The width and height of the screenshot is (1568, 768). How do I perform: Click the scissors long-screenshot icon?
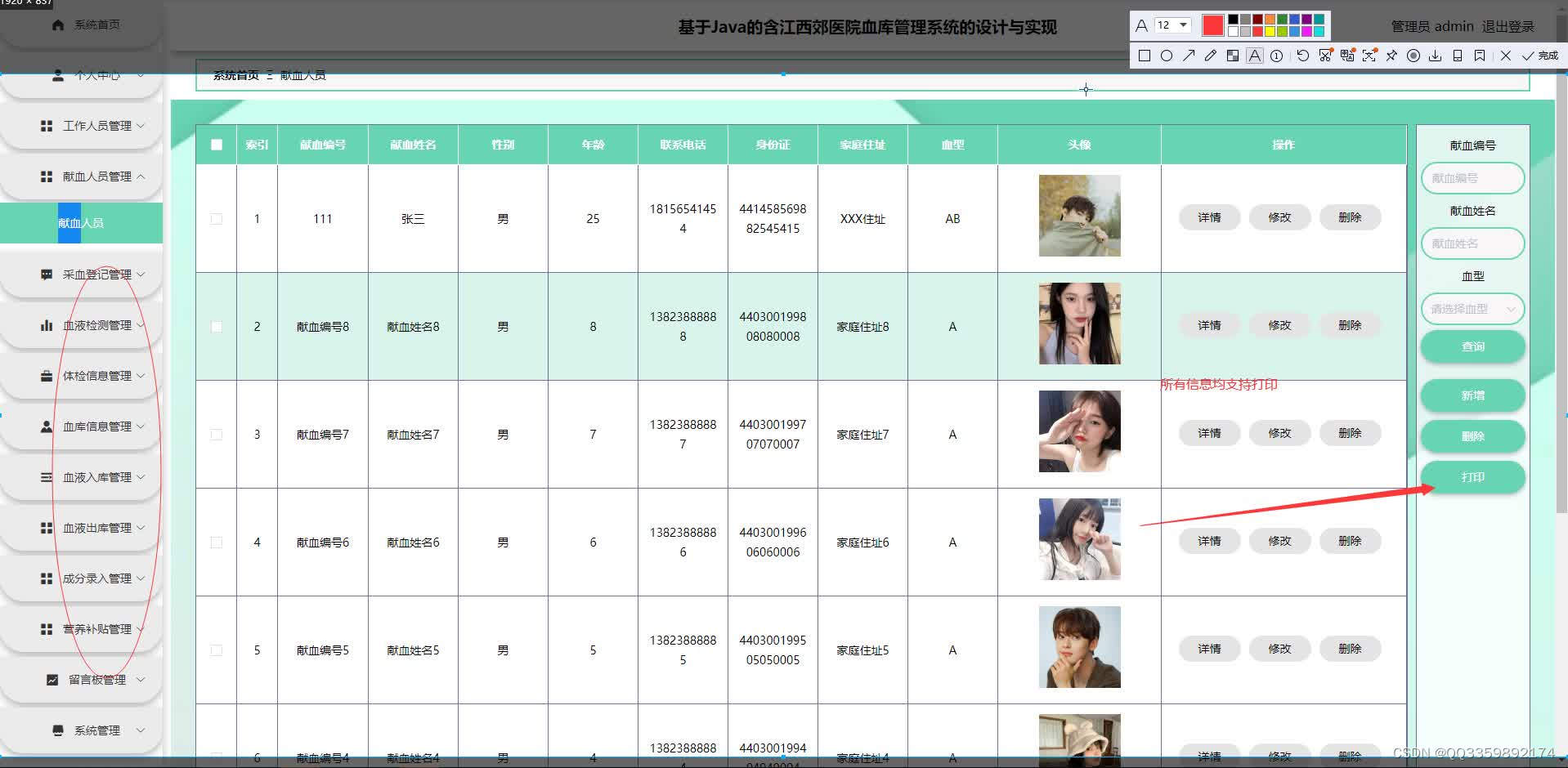click(x=1326, y=56)
